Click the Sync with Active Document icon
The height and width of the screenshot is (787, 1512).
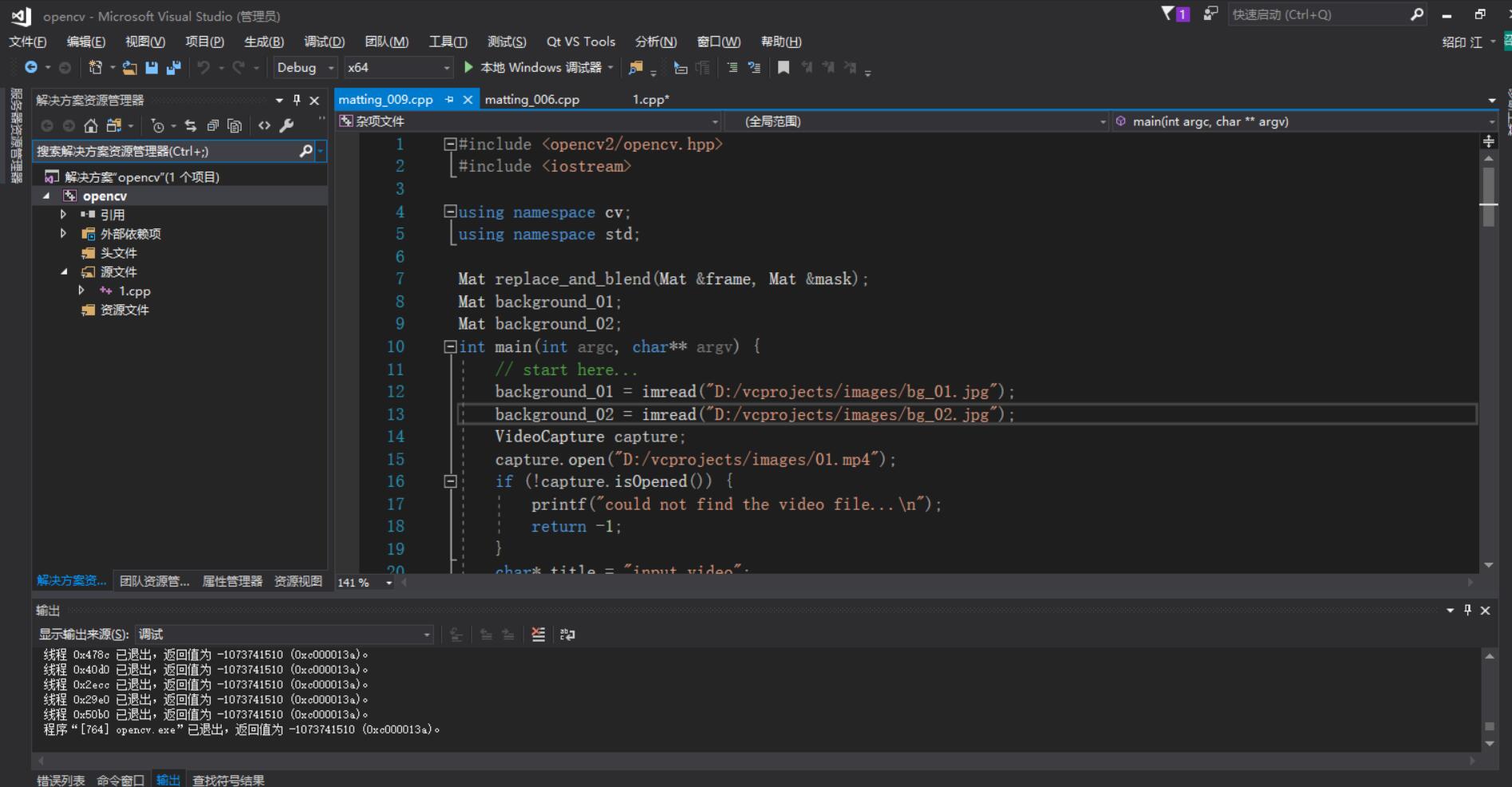190,125
